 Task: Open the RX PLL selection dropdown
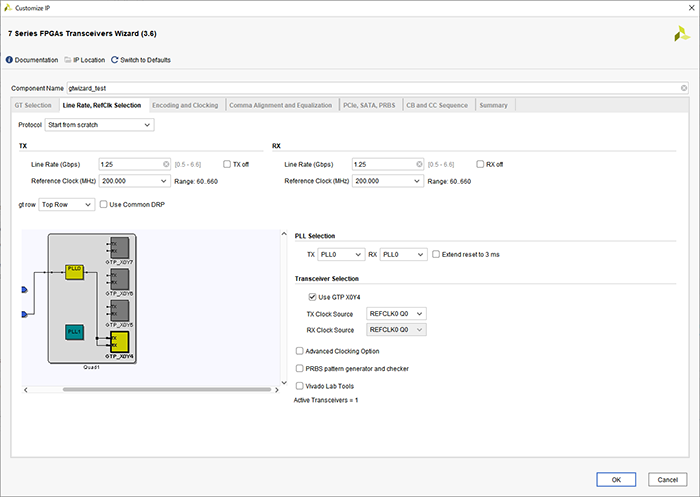(x=403, y=255)
